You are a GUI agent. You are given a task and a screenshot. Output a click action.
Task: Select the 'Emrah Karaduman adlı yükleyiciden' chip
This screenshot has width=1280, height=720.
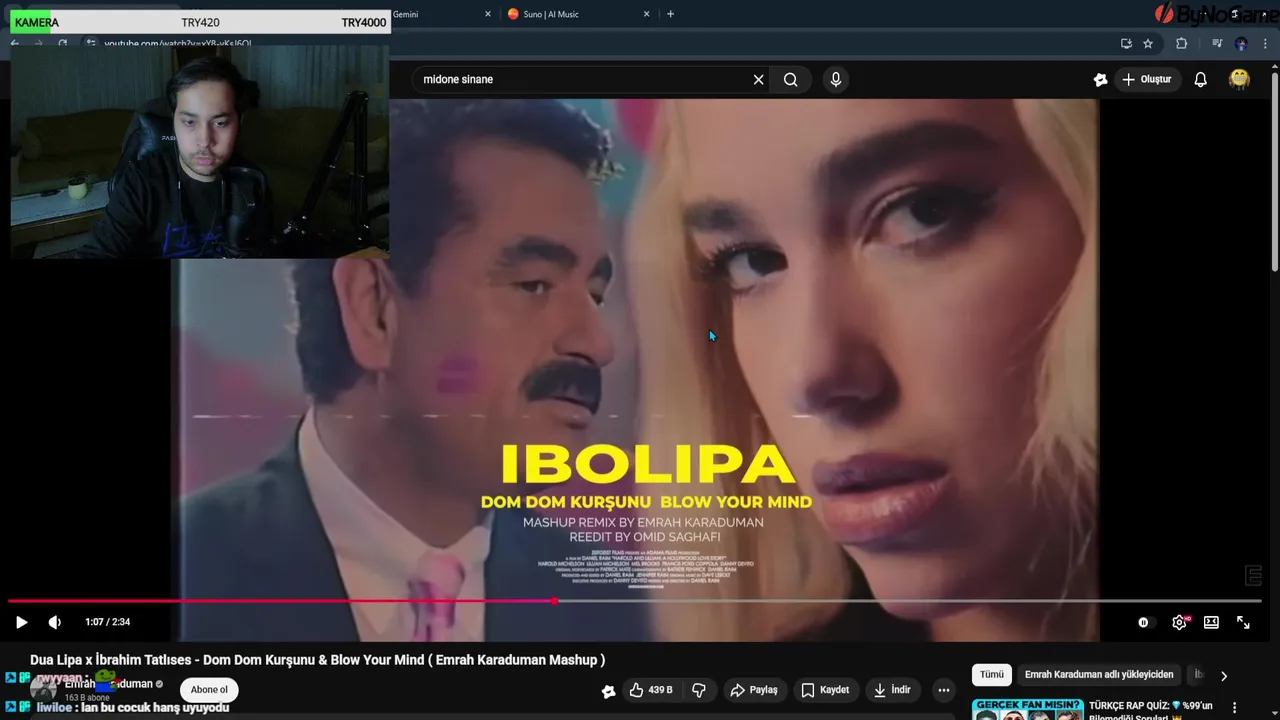(1099, 674)
